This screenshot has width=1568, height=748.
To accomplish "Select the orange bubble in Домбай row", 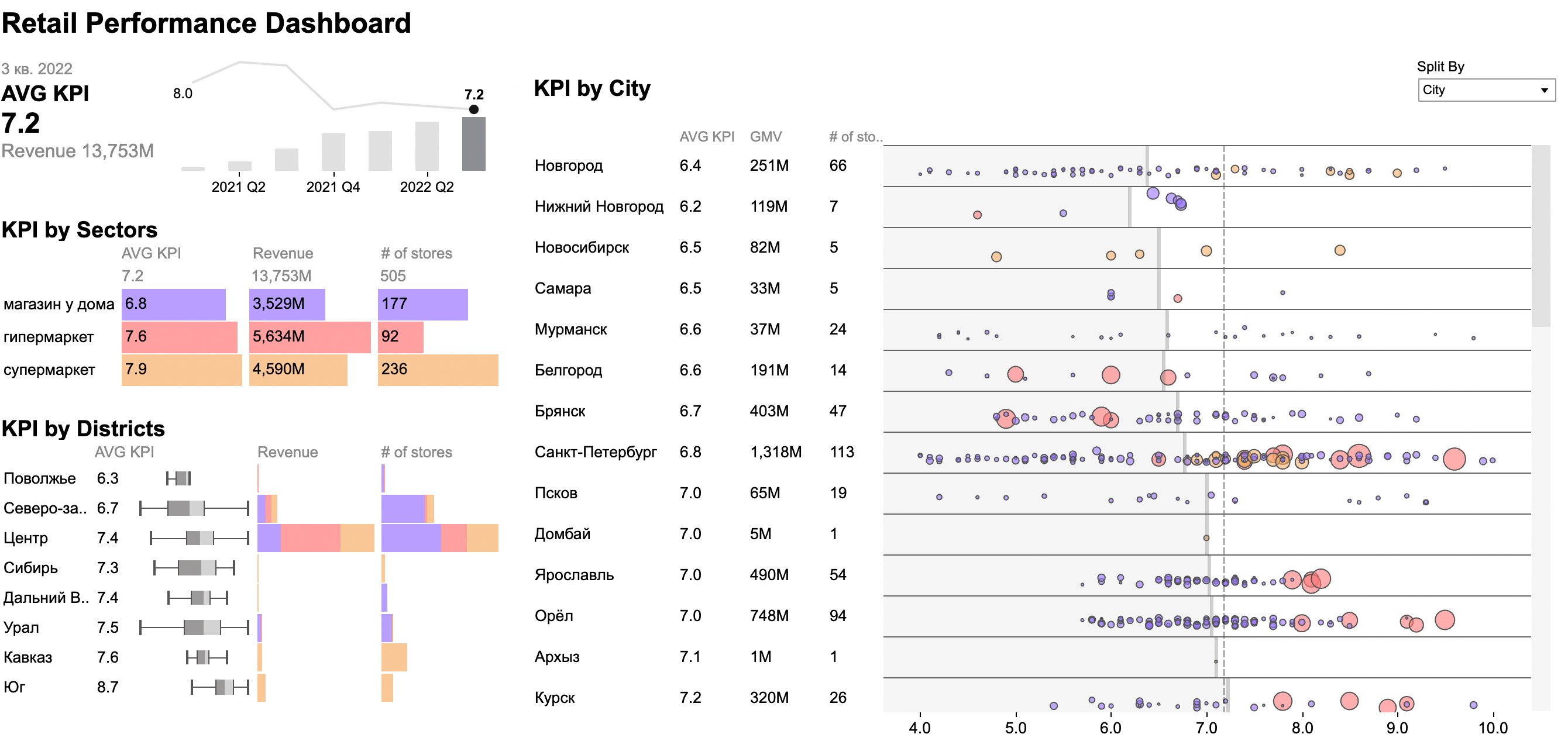I will point(1206,538).
